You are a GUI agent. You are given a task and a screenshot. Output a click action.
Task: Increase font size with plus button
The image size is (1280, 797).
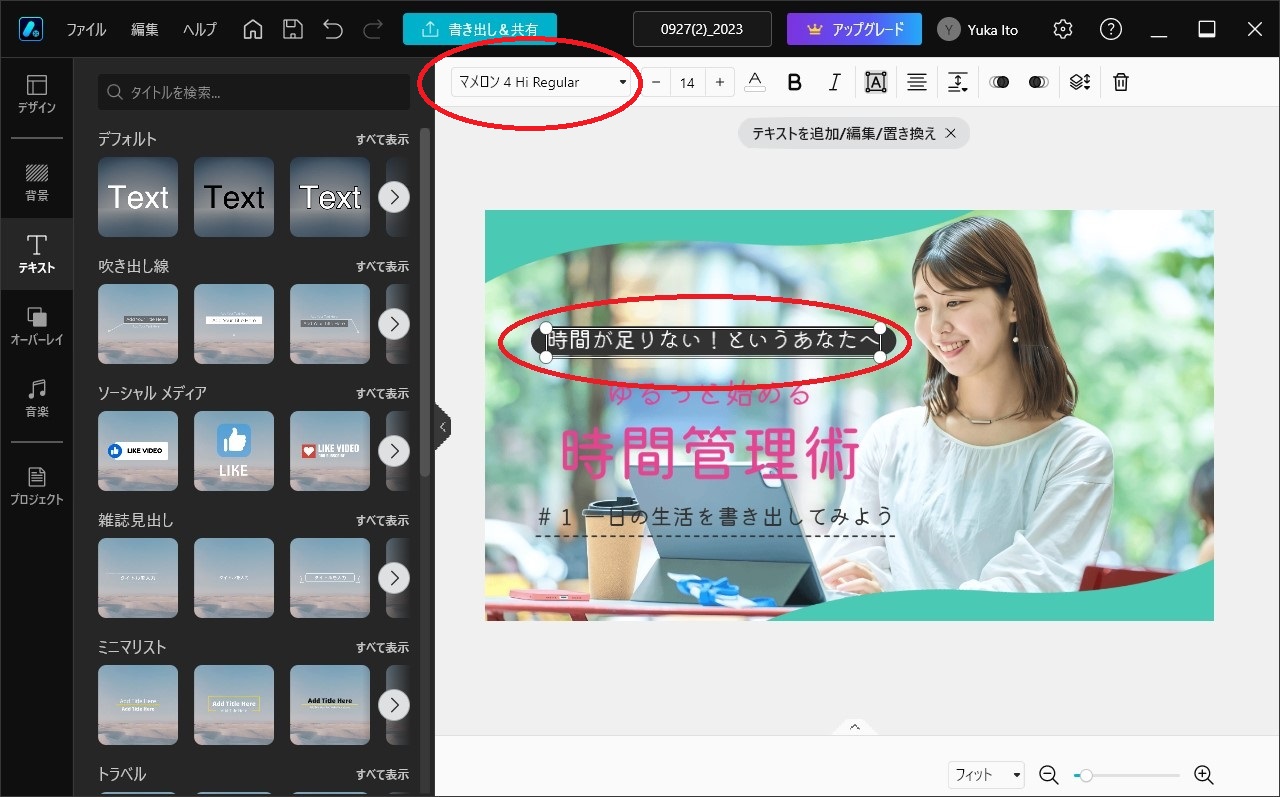(x=719, y=82)
